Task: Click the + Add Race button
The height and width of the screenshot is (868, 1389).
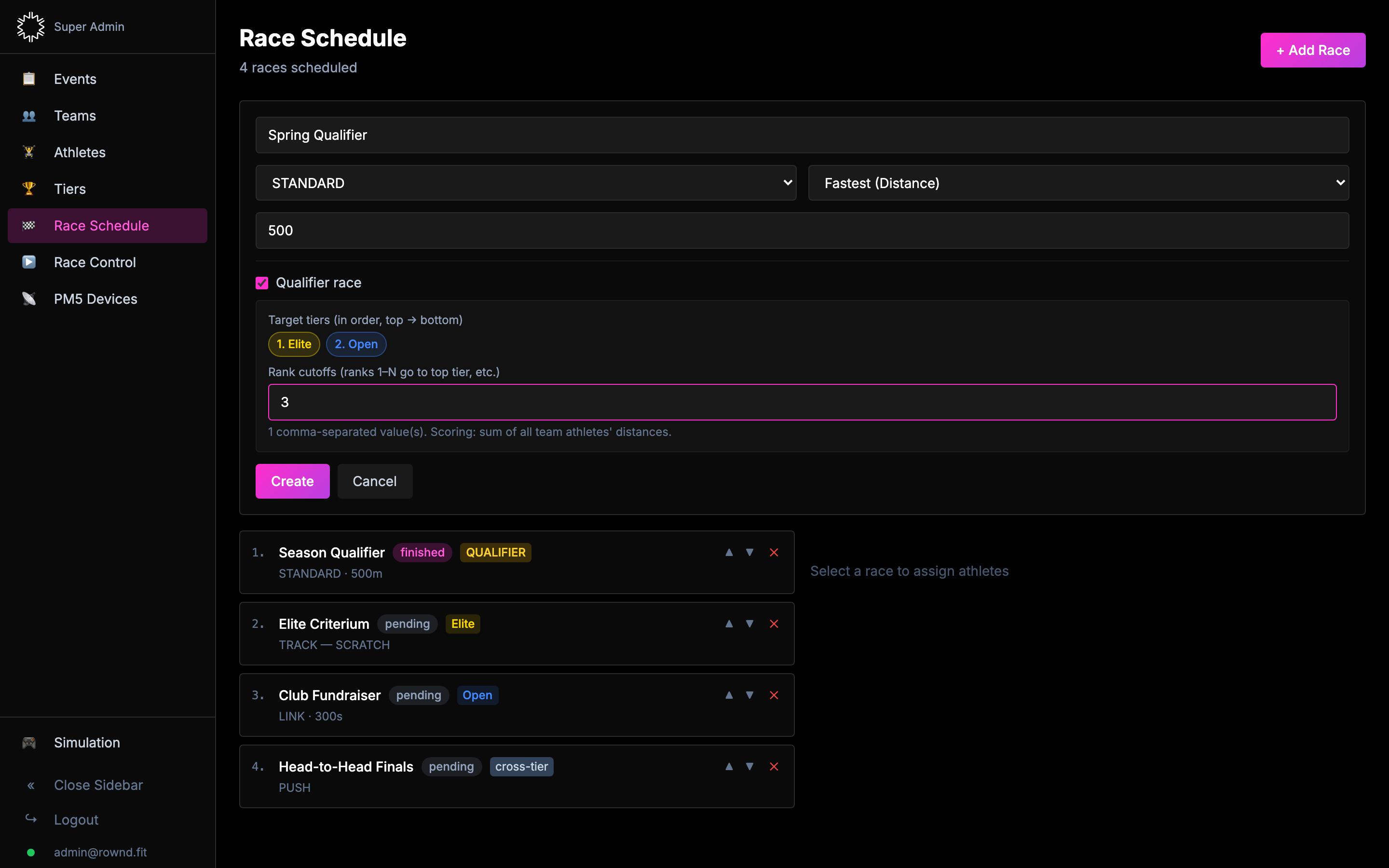Action: pos(1313,50)
